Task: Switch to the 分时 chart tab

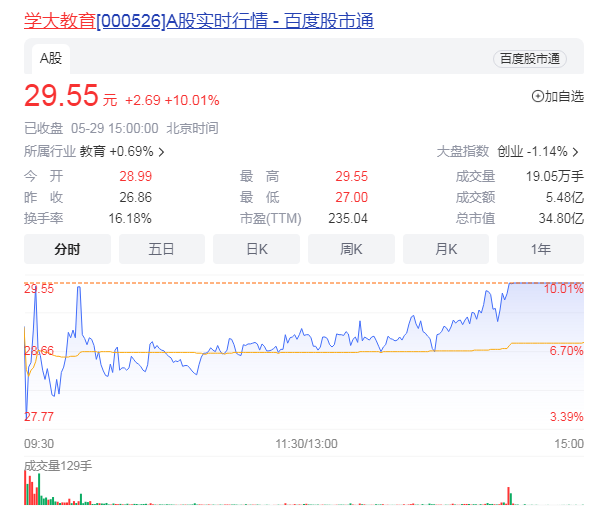Action: [67, 249]
